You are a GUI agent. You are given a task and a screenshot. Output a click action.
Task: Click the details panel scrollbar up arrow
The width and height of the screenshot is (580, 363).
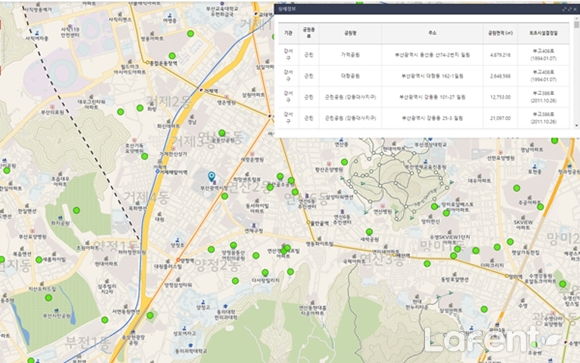coord(576,19)
